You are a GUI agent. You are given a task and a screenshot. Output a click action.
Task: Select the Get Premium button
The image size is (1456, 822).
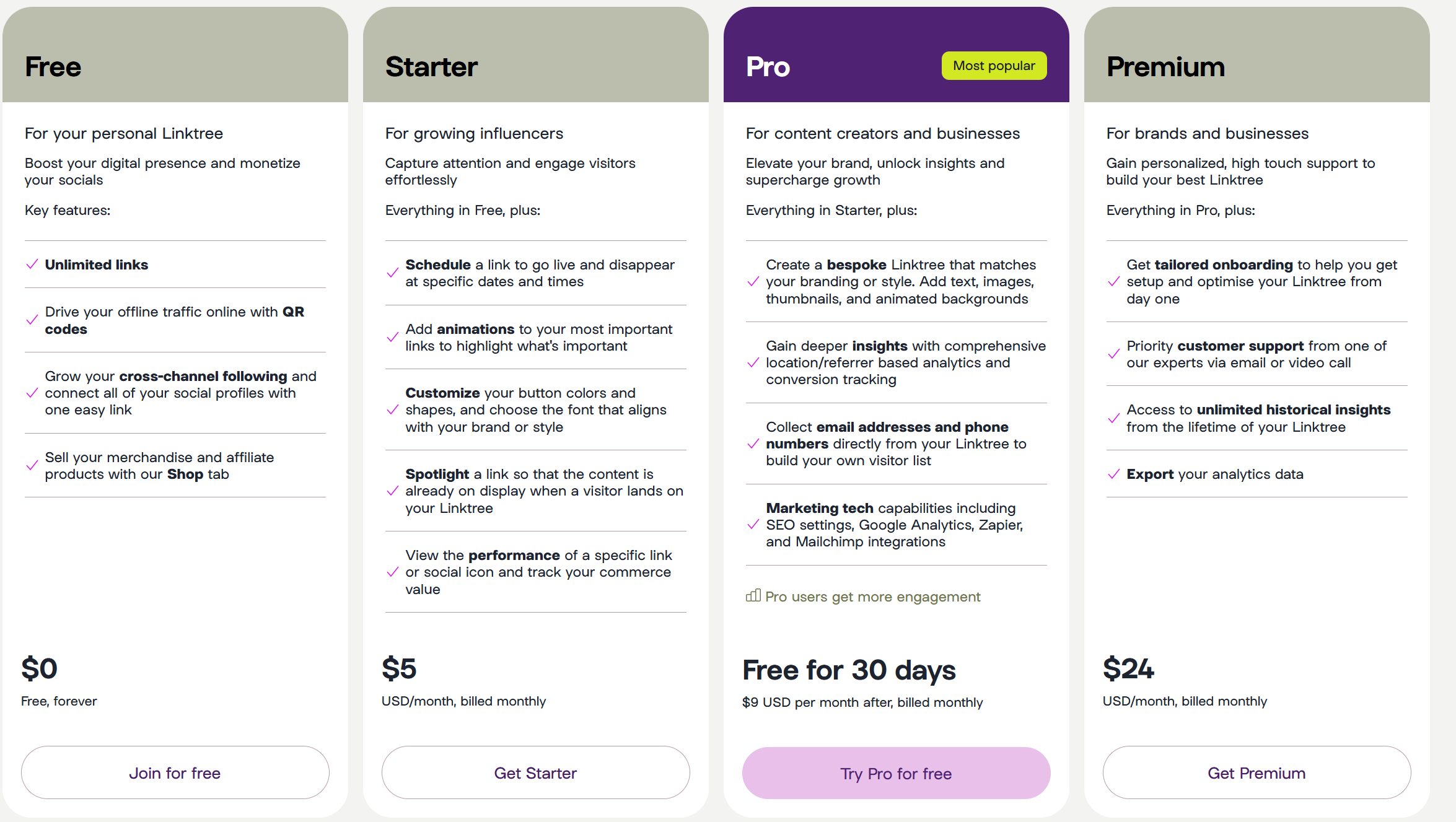click(x=1256, y=772)
